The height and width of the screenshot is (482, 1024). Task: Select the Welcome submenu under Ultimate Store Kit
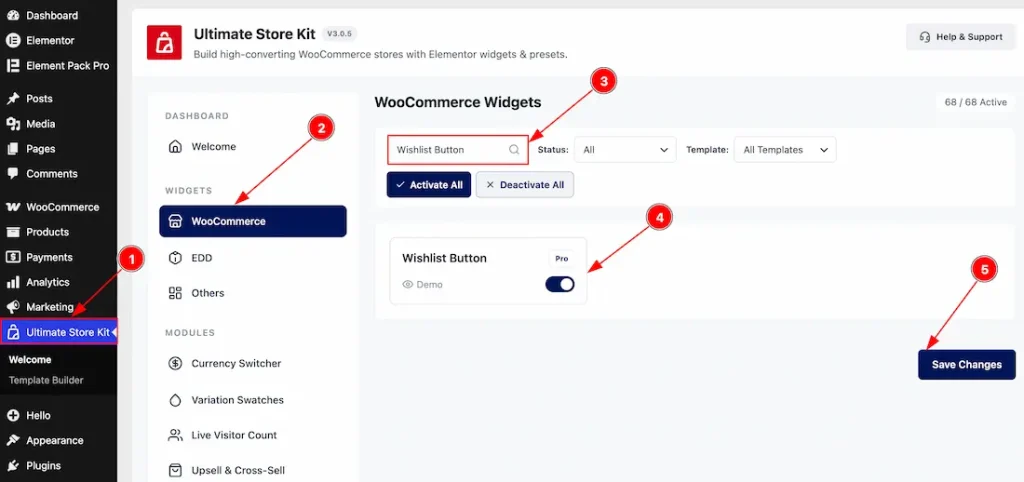pos(30,359)
